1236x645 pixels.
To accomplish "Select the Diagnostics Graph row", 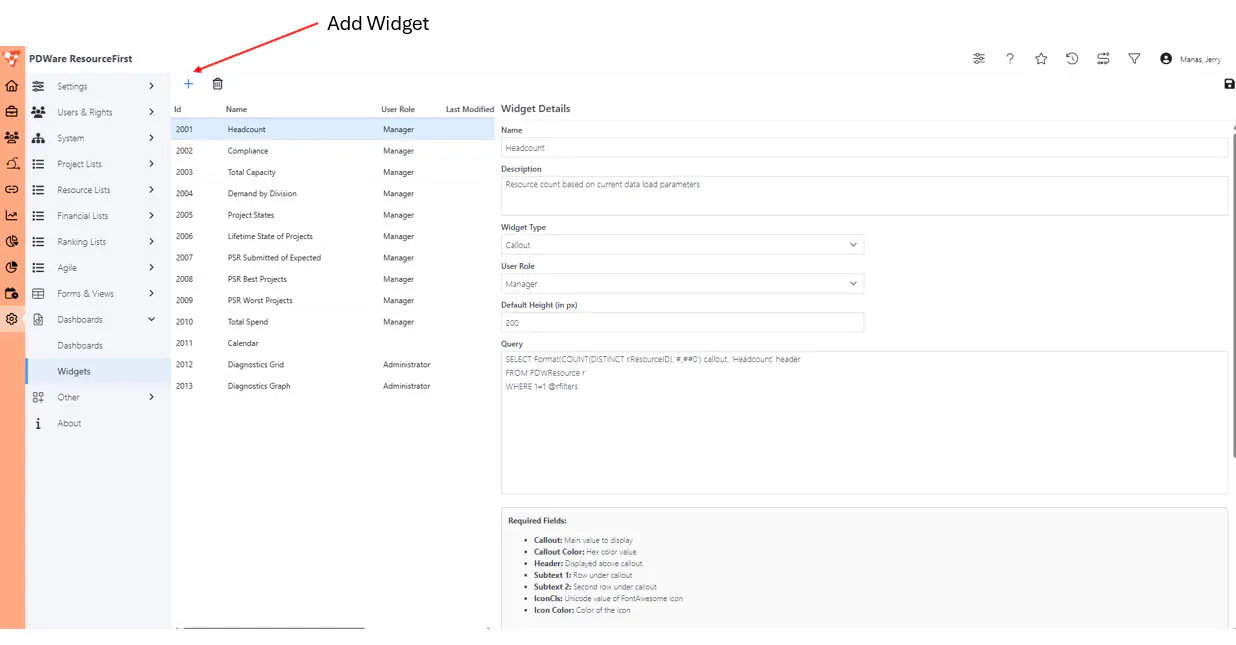I will 332,386.
